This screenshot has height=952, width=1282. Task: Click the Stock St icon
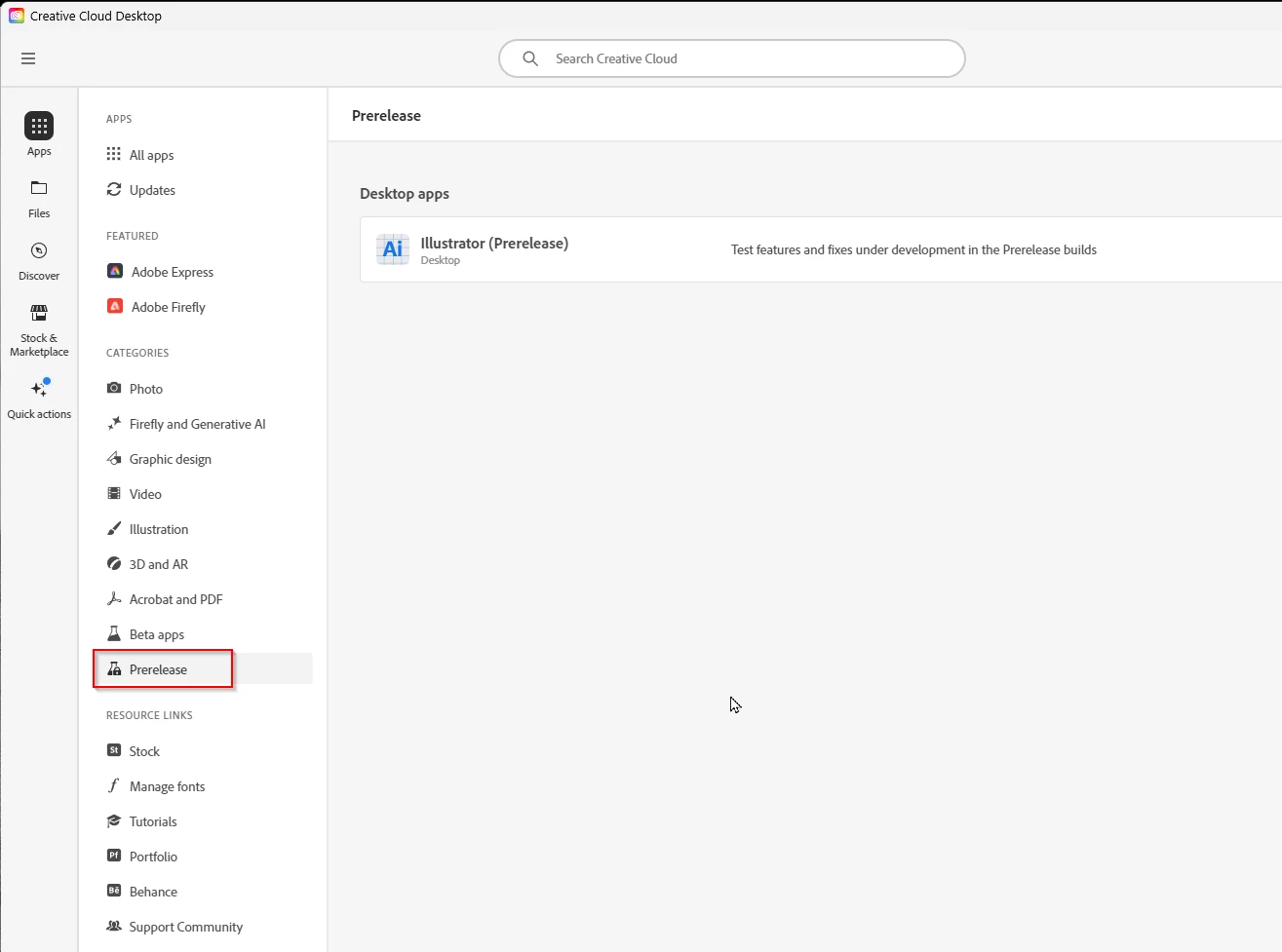click(x=114, y=750)
